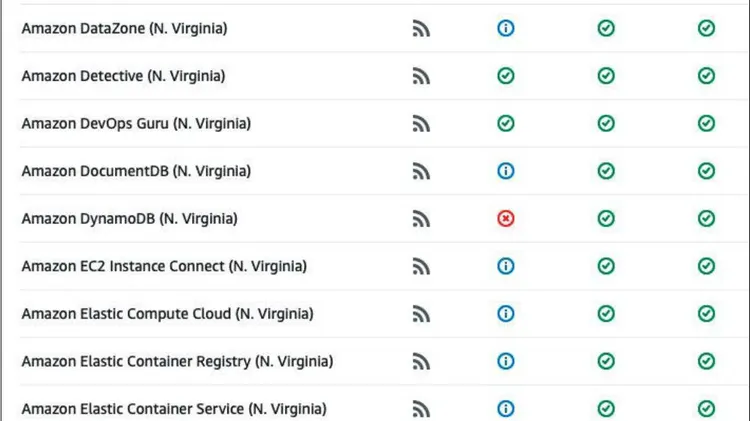This screenshot has height=421, width=750.
Task: Open the blue info icon for Amazon DocumentDB
Action: coord(506,171)
